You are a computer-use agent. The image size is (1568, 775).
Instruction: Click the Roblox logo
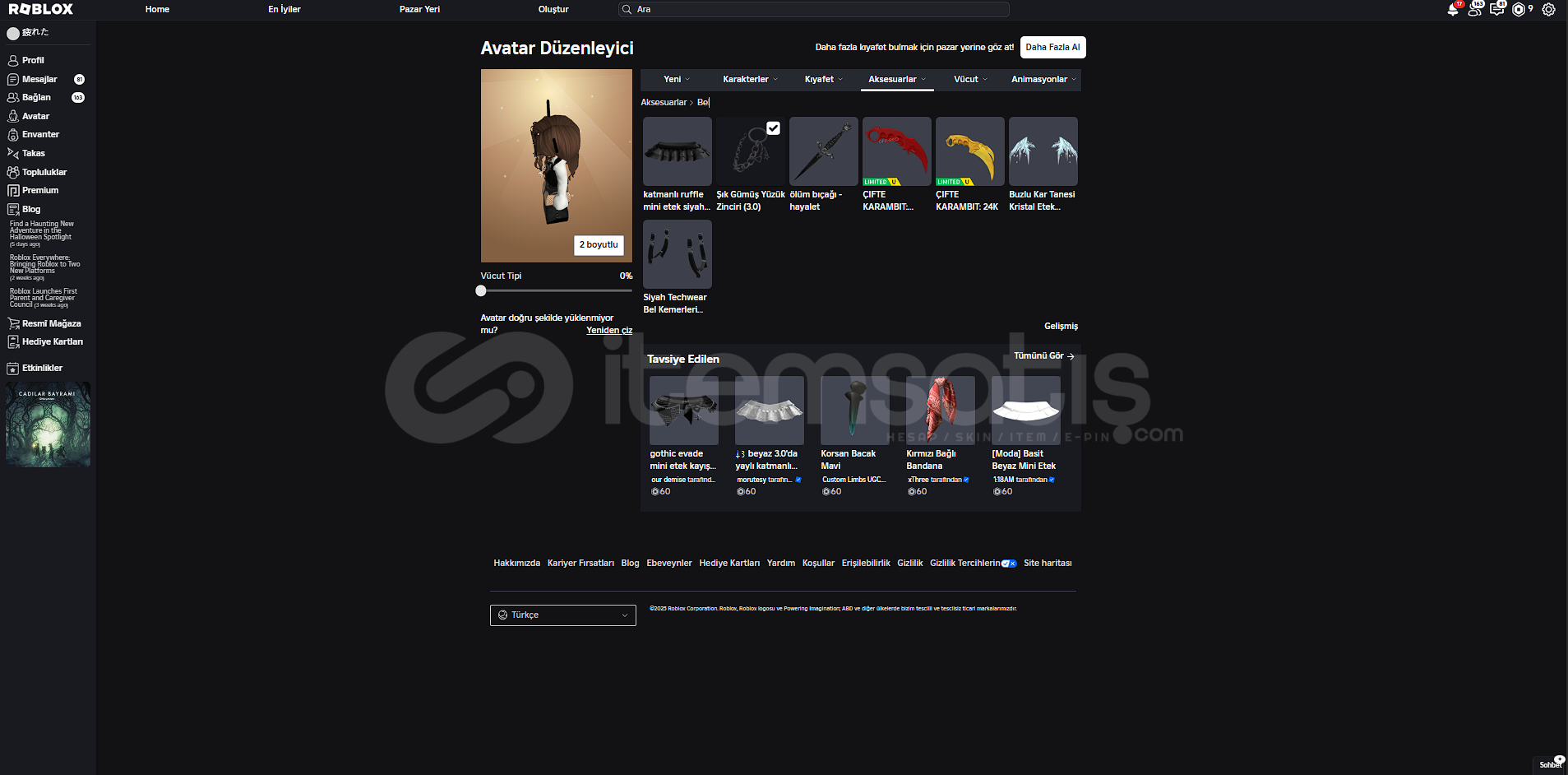(x=41, y=9)
